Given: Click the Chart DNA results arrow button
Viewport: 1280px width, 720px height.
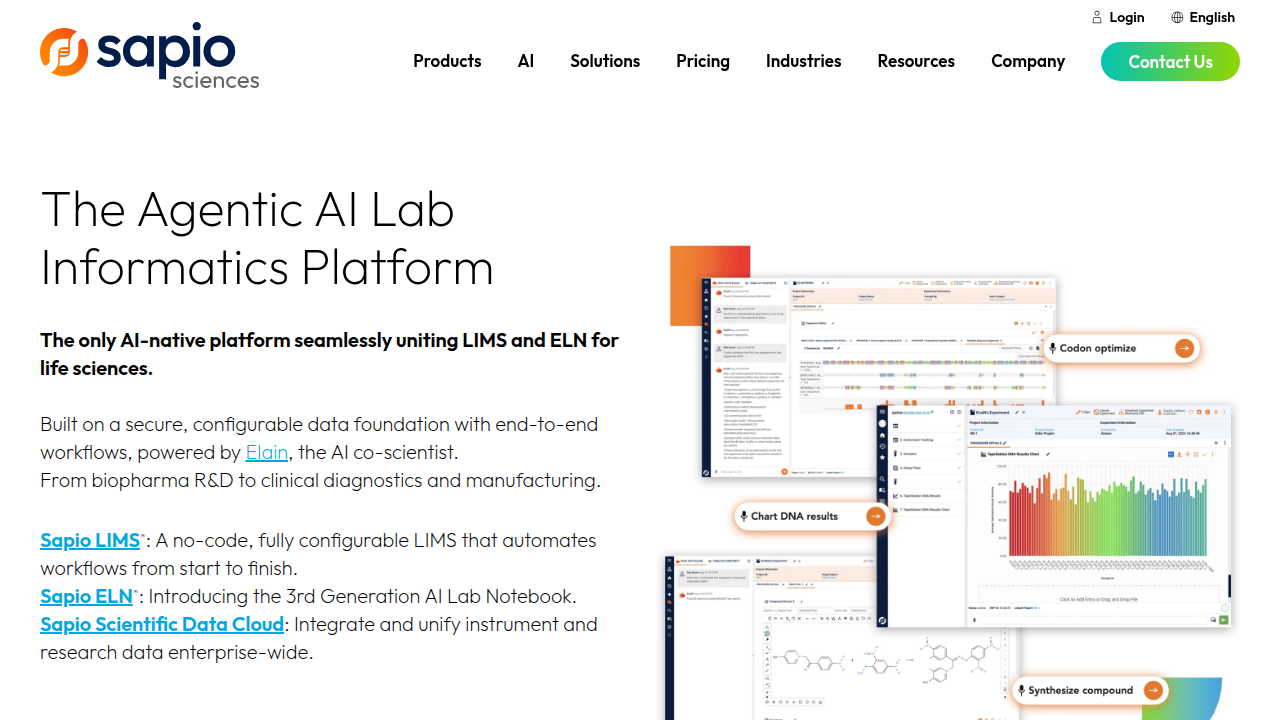Looking at the screenshot, I should (875, 516).
